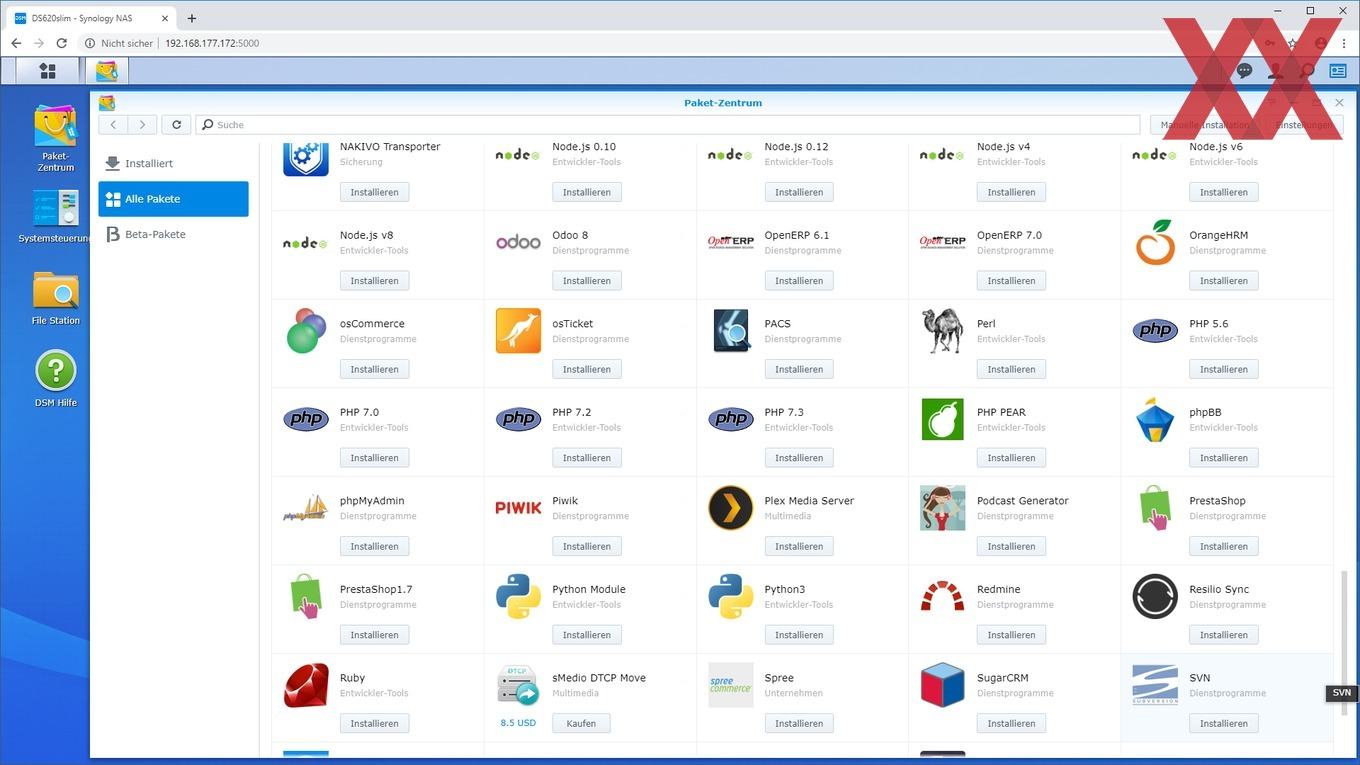Install OpenERP 6.1 package
The image size is (1360, 765).
tap(799, 281)
